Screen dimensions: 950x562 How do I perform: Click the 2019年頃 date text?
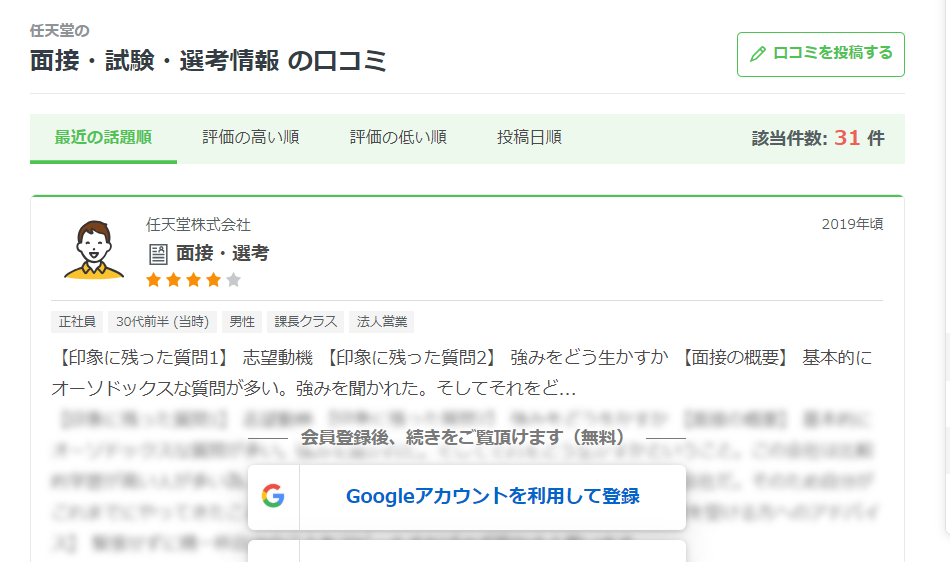tap(852, 225)
